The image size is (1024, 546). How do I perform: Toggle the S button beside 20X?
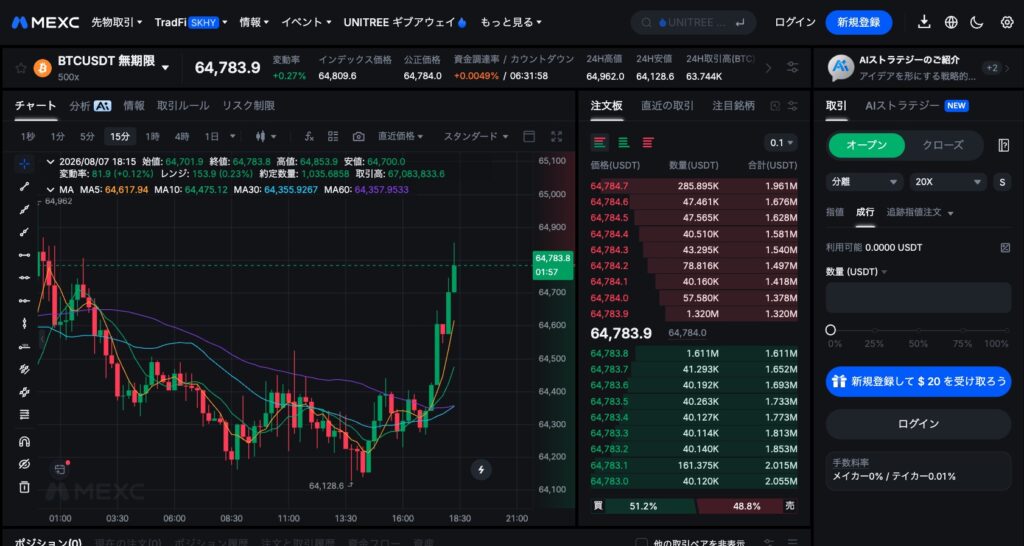1002,182
